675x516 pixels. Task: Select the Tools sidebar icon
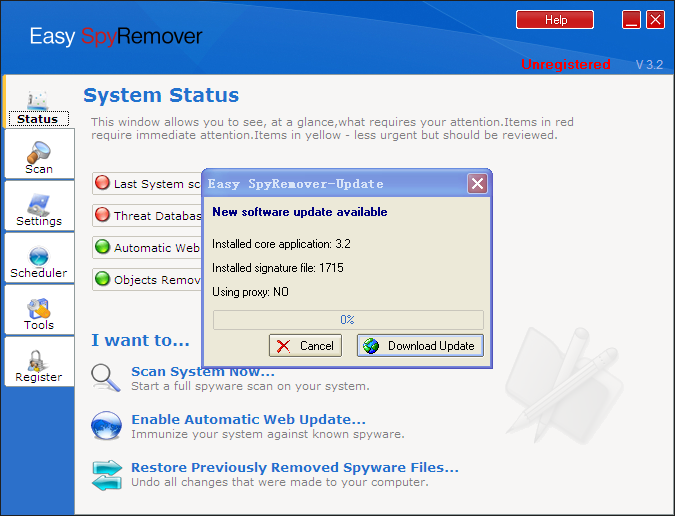coord(39,311)
